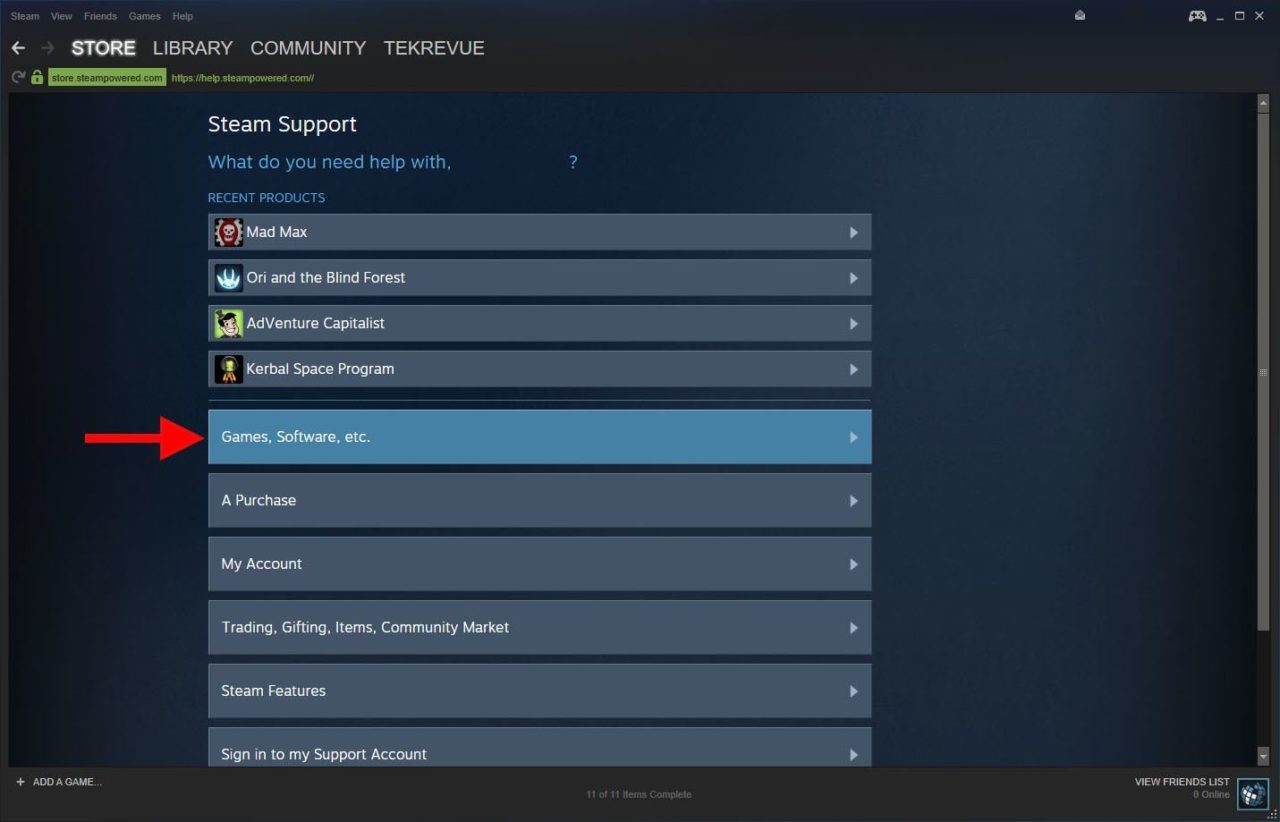Select Games, Software, etc. support category
The height and width of the screenshot is (822, 1280).
click(x=539, y=437)
